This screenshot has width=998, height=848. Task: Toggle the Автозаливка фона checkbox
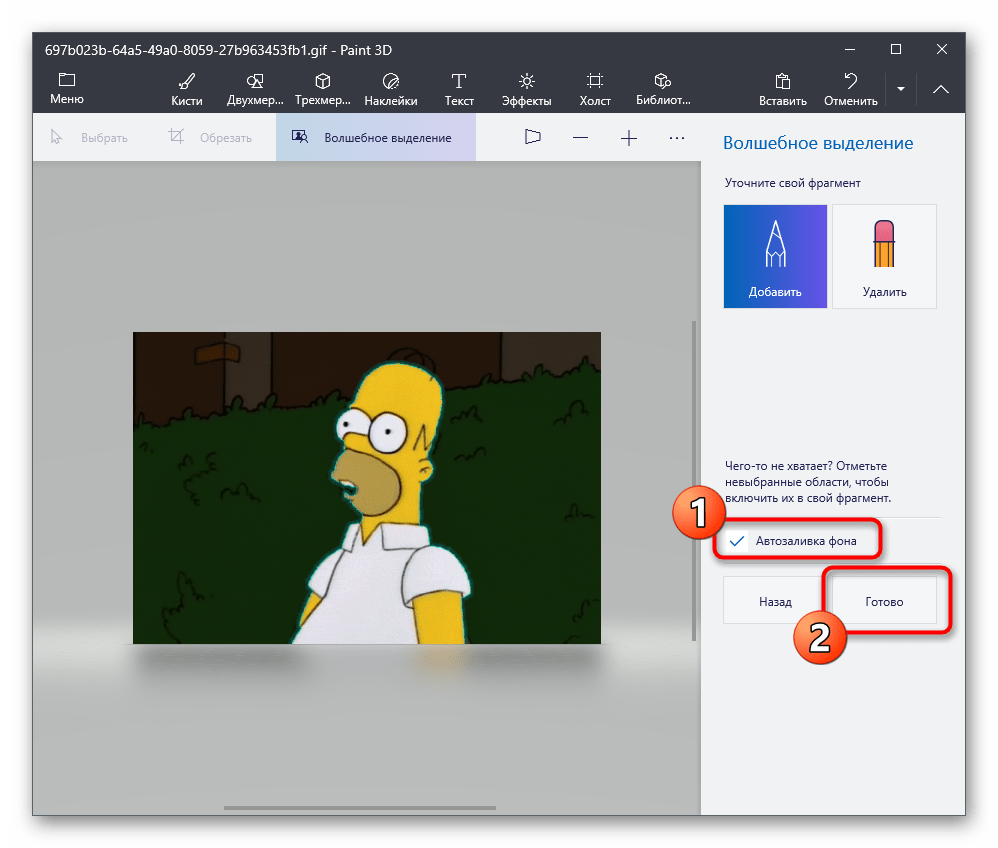click(738, 541)
